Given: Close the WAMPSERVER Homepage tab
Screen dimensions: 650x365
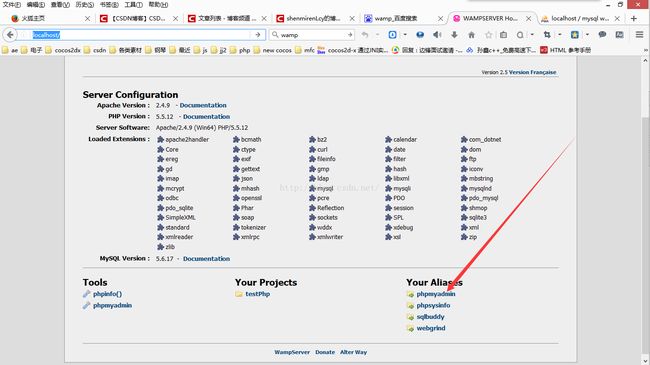Looking at the screenshot, I should 529,18.
